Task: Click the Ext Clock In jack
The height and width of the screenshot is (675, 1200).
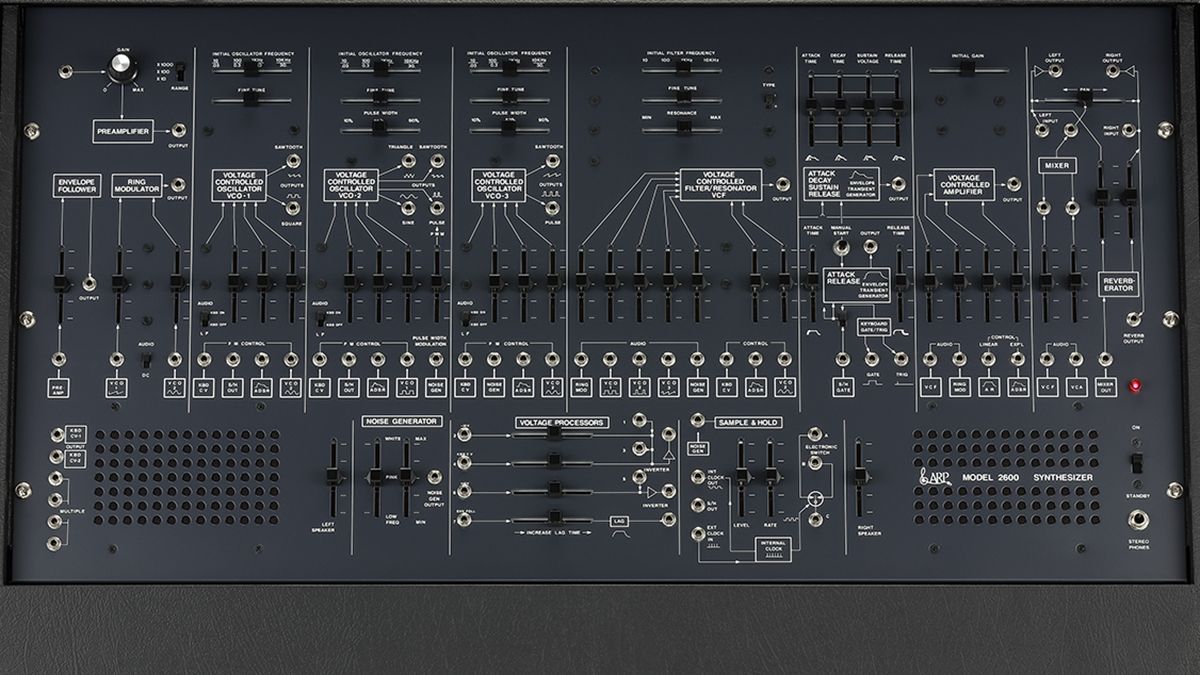Action: click(x=697, y=532)
